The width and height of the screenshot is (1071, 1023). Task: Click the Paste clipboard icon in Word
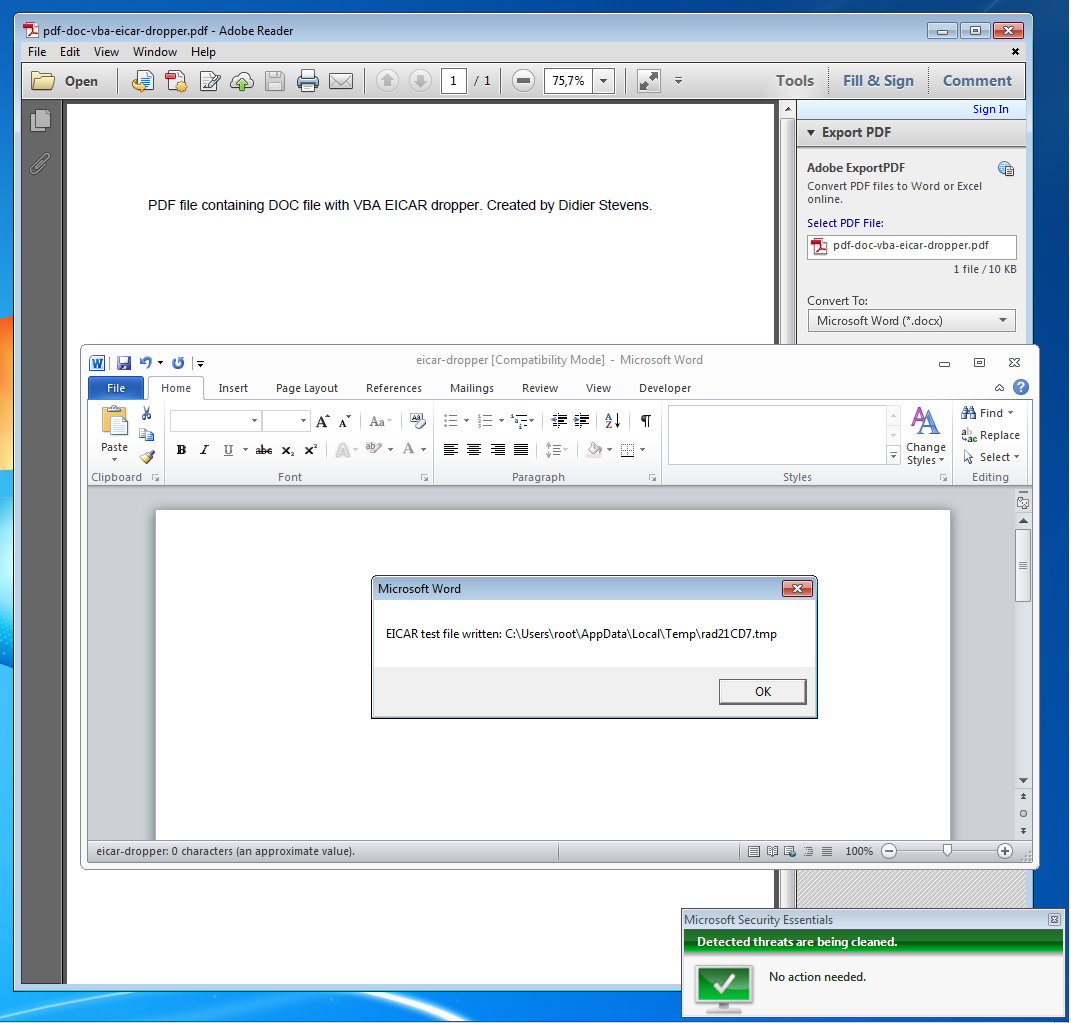115,421
